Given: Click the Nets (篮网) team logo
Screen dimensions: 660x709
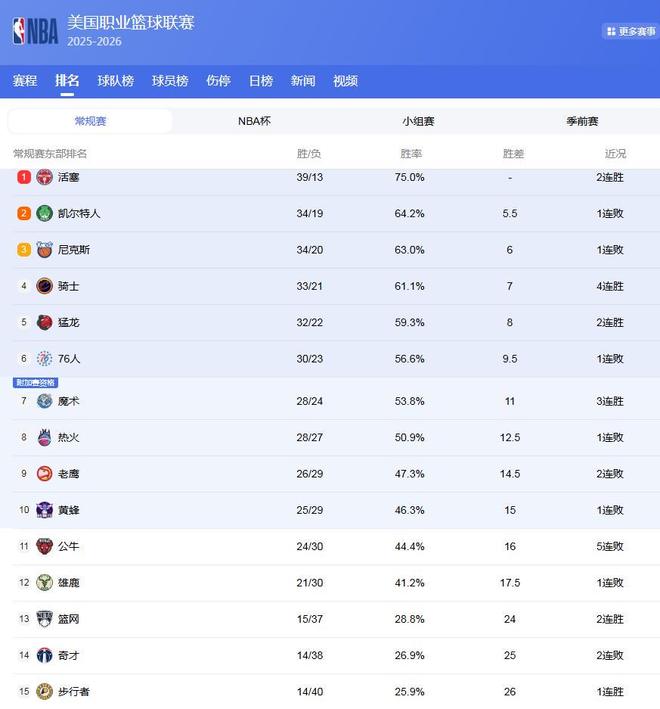Looking at the screenshot, I should pyautogui.click(x=44, y=619).
